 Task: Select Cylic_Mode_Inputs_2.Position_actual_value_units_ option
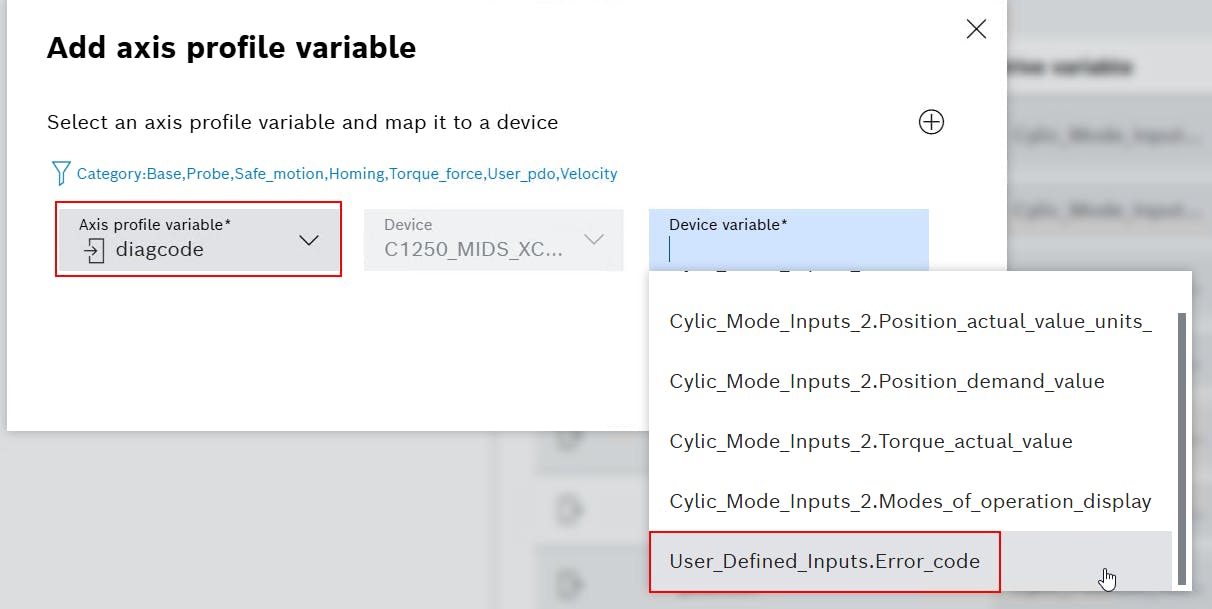click(910, 321)
